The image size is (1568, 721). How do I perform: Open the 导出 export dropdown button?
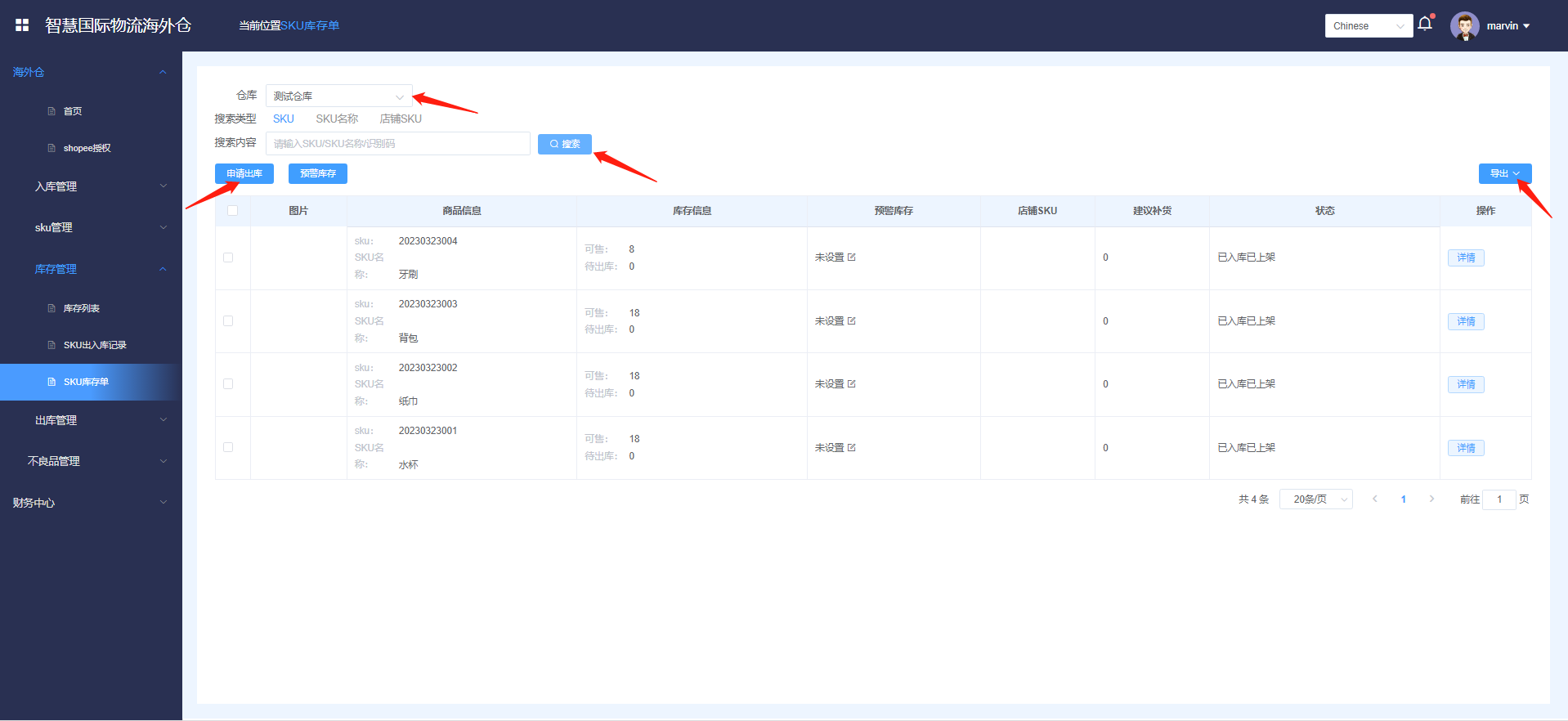[1504, 174]
